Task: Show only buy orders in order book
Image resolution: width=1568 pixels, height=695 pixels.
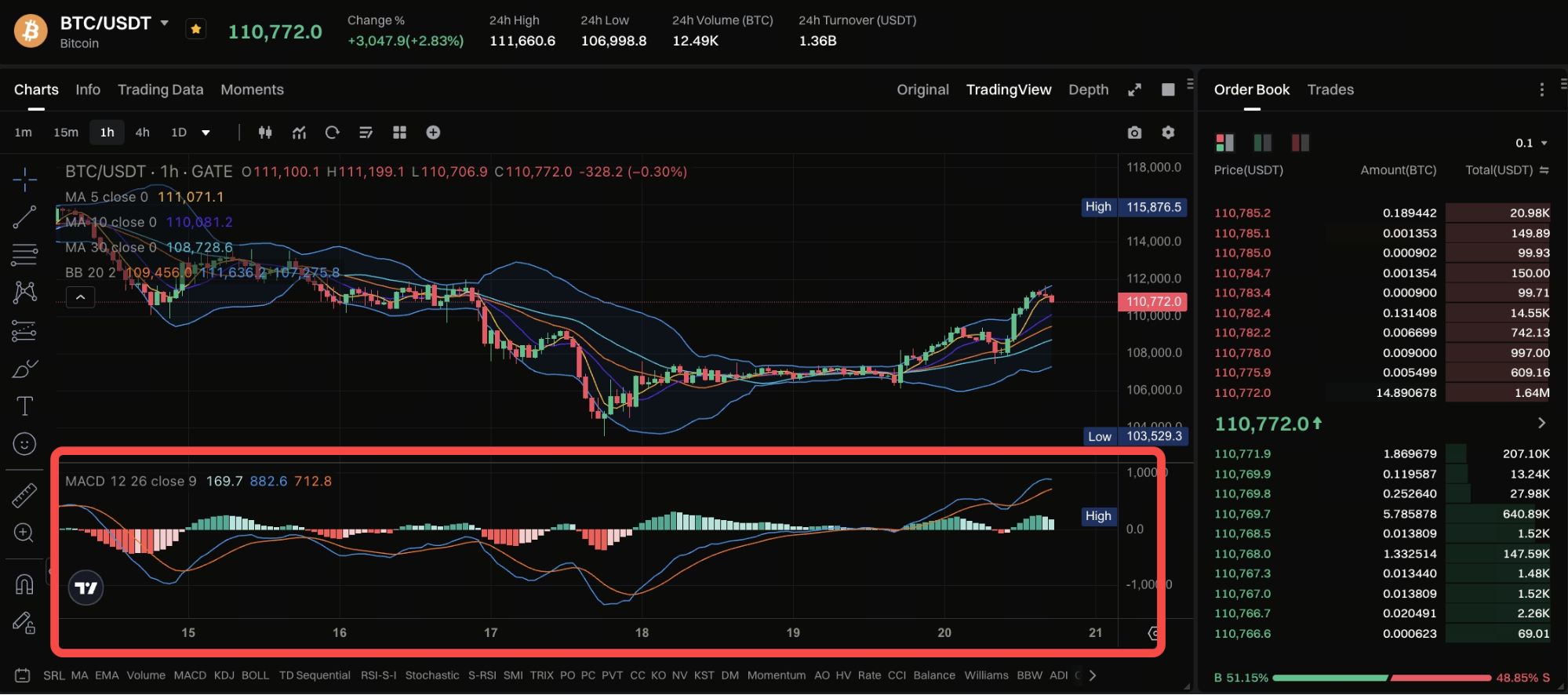Action: [1262, 143]
